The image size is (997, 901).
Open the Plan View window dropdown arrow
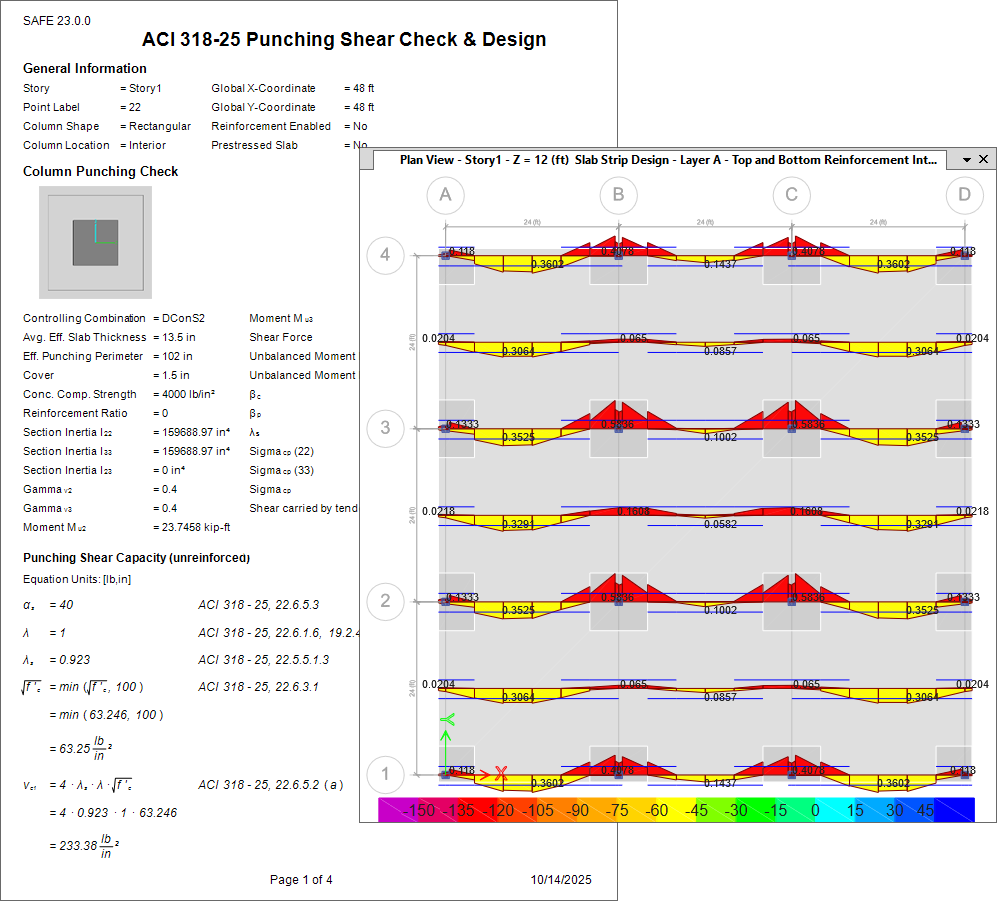967,160
